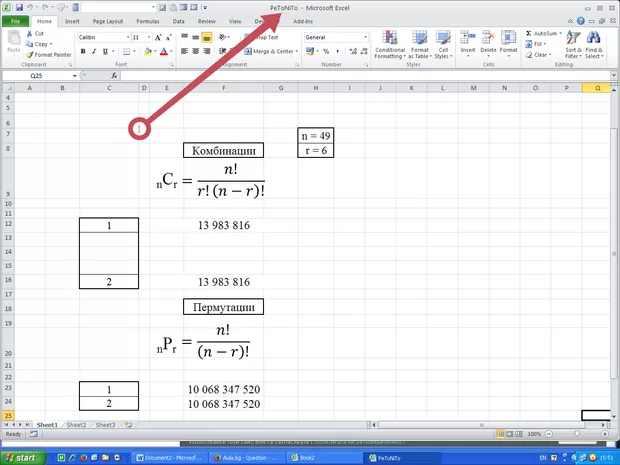This screenshot has height=465, width=620.
Task: Switch to the Page Layout tab
Action: (x=108, y=21)
